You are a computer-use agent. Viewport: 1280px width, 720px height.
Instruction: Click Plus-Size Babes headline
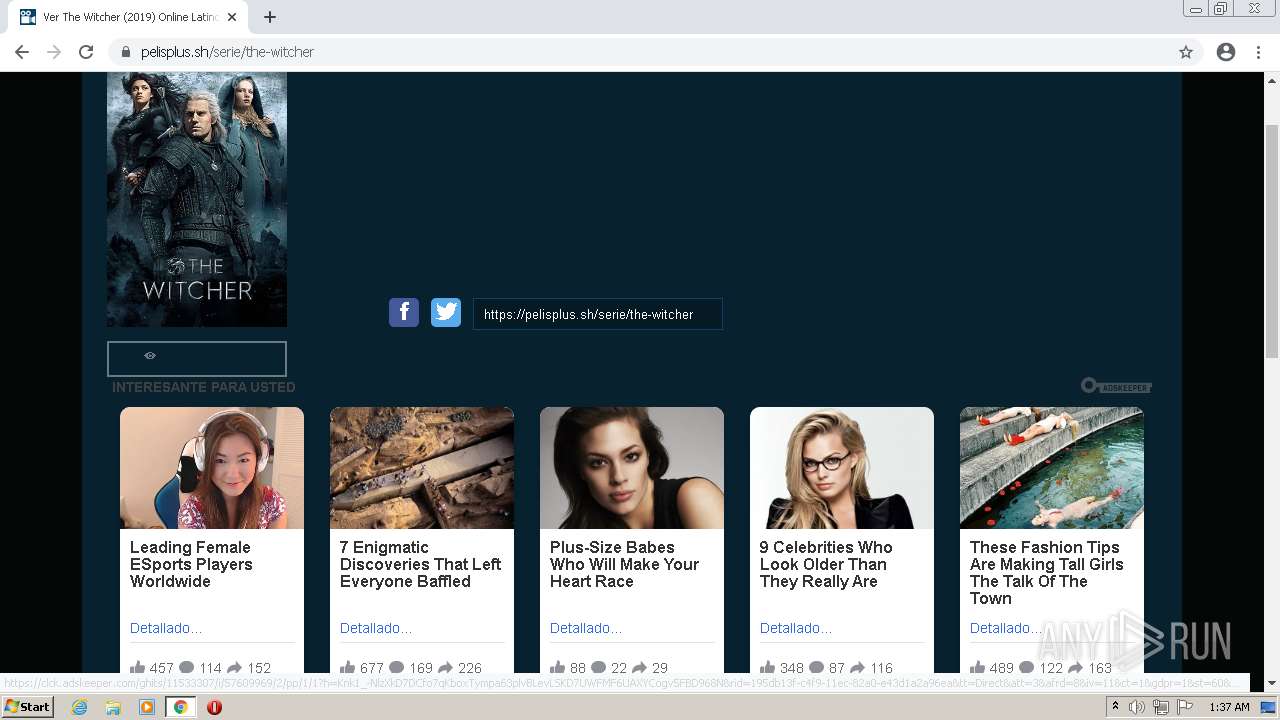tap(624, 564)
